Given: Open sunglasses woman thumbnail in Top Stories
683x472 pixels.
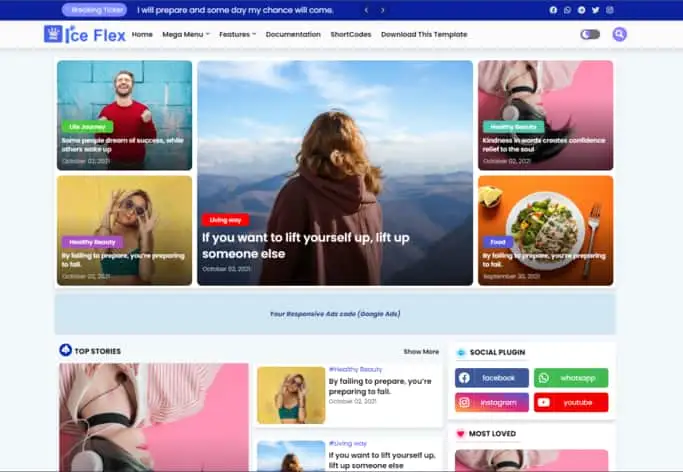Looking at the screenshot, I should coord(291,395).
